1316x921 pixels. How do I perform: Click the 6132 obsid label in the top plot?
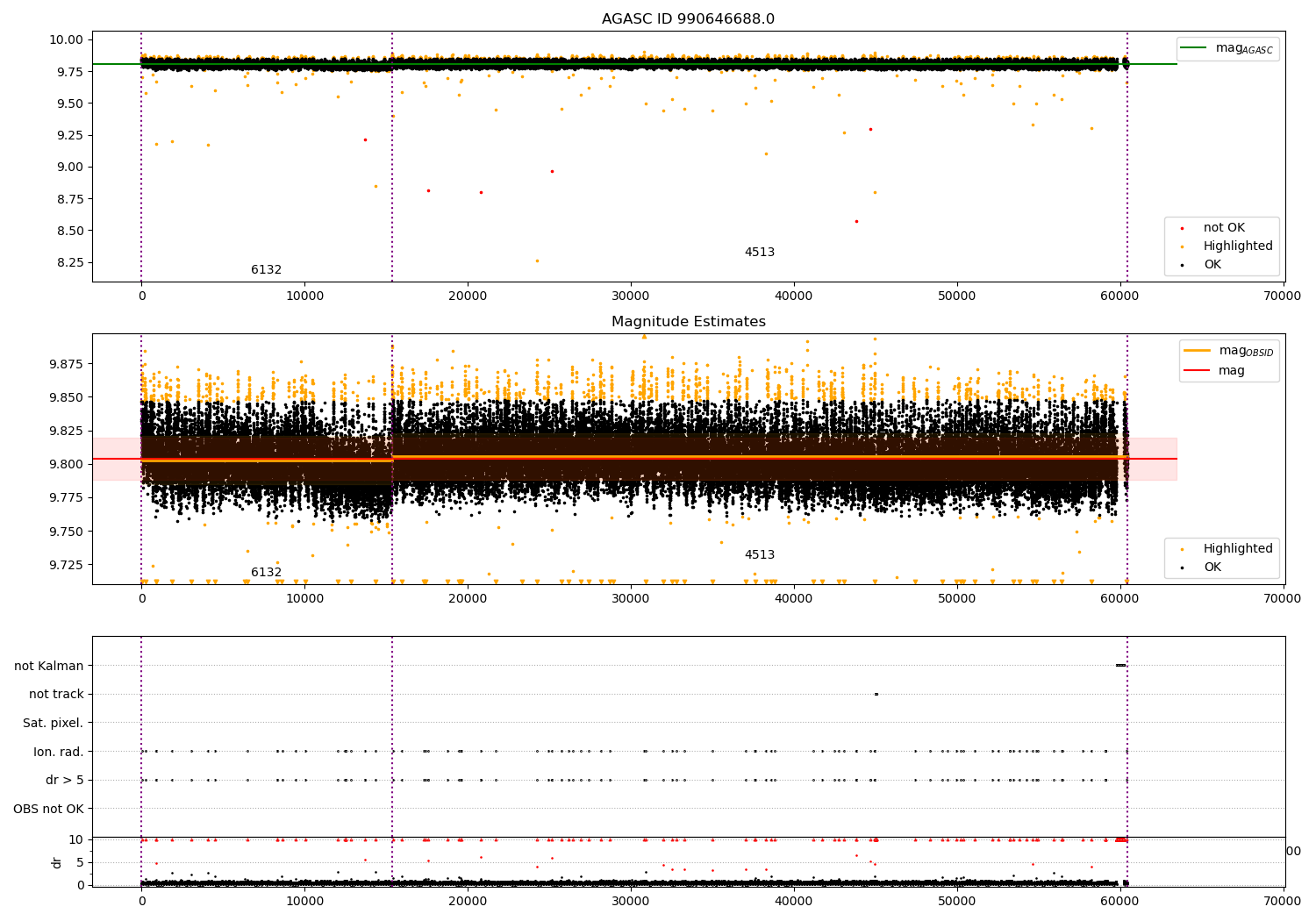point(267,270)
